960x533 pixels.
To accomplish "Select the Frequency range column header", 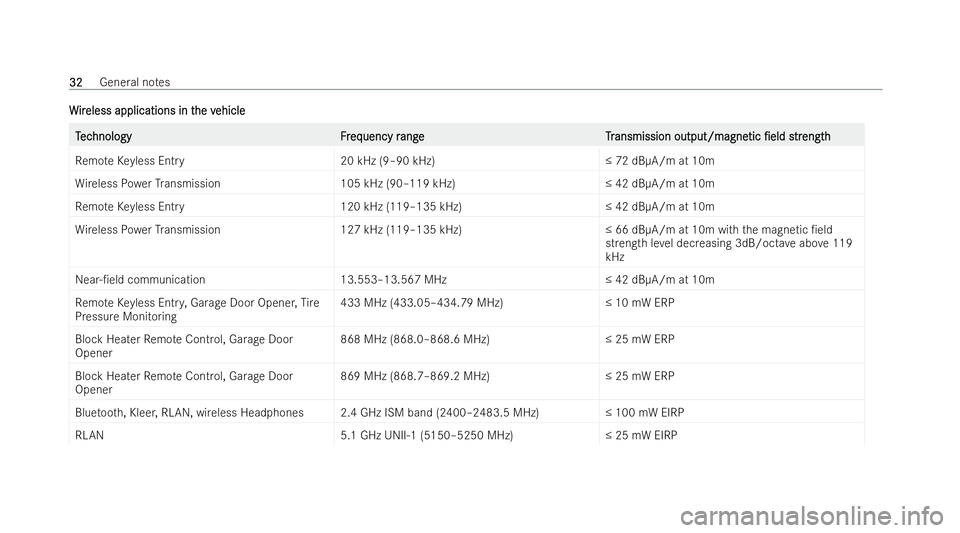I will (382, 136).
